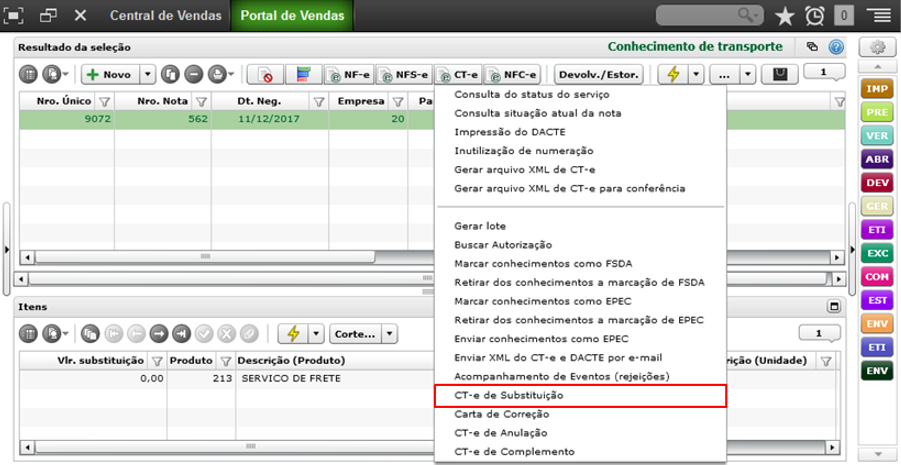Image resolution: width=901 pixels, height=465 pixels.
Task: Toggle the filter on the Nro. Único column
Action: click(104, 102)
